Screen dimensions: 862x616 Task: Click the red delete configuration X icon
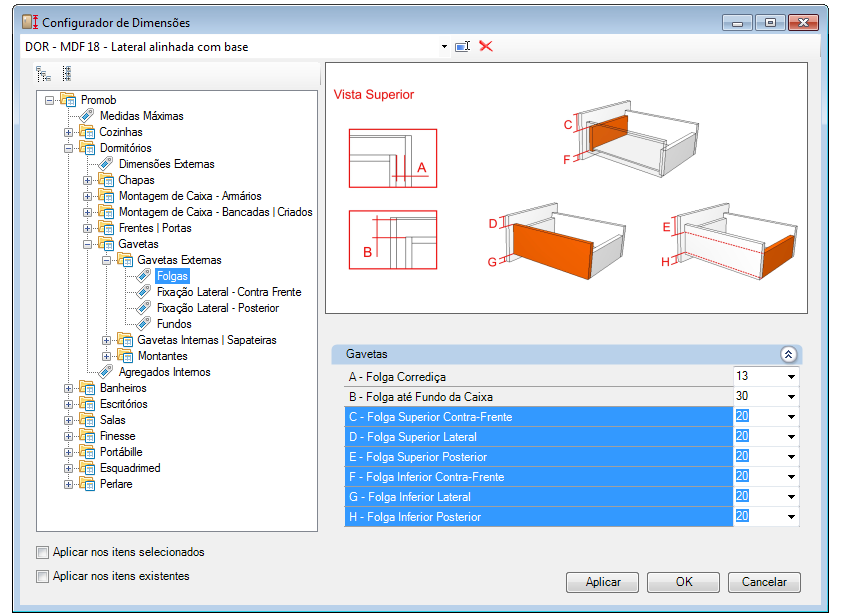tap(485, 46)
